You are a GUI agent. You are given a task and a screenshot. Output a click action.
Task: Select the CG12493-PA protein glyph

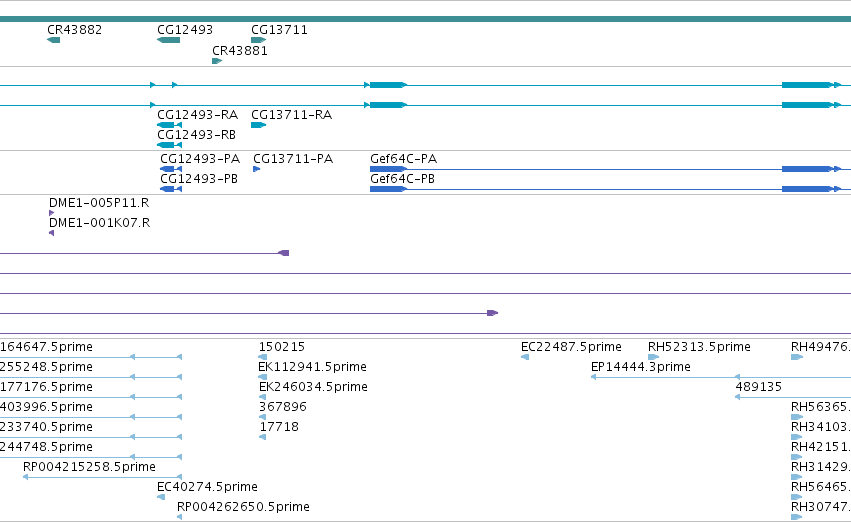coord(171,169)
